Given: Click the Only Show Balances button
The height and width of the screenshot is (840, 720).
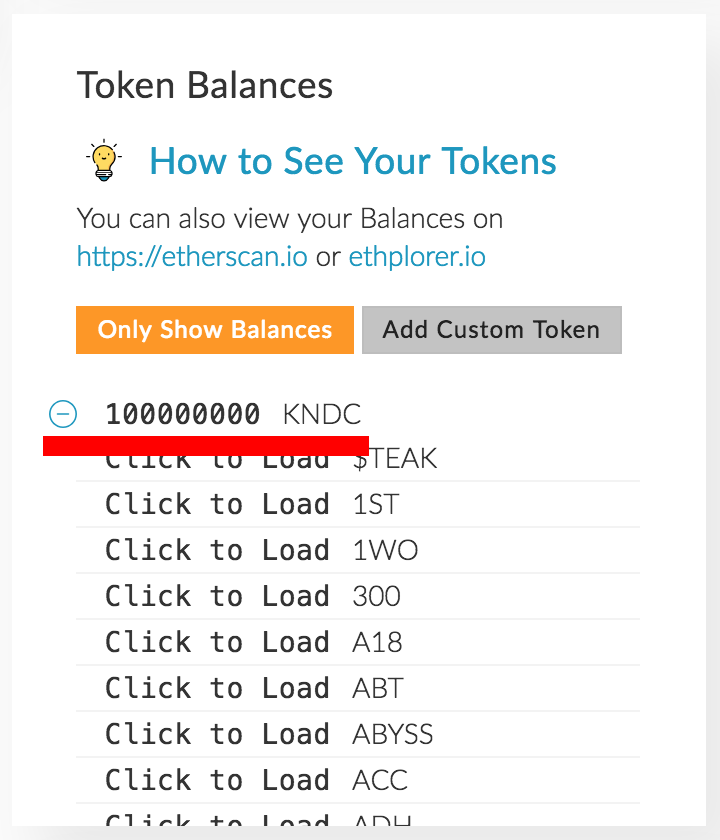Looking at the screenshot, I should [x=215, y=330].
